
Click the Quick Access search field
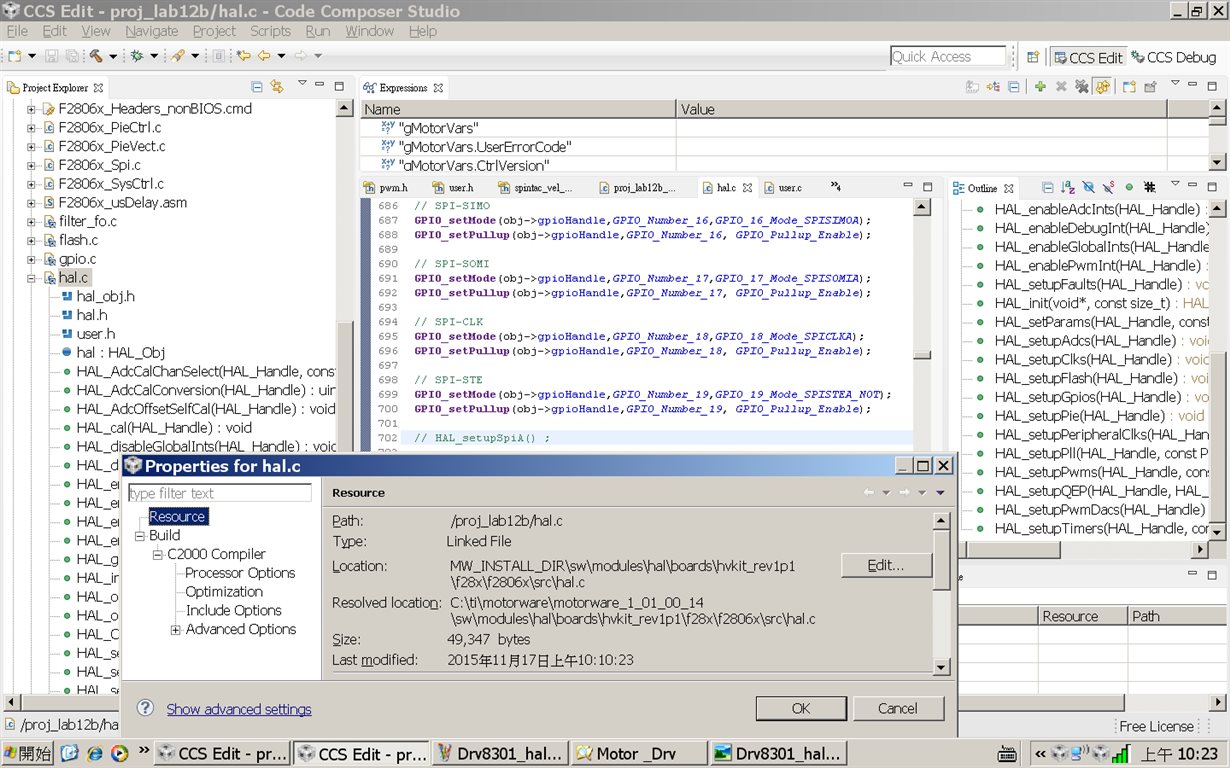(x=948, y=57)
